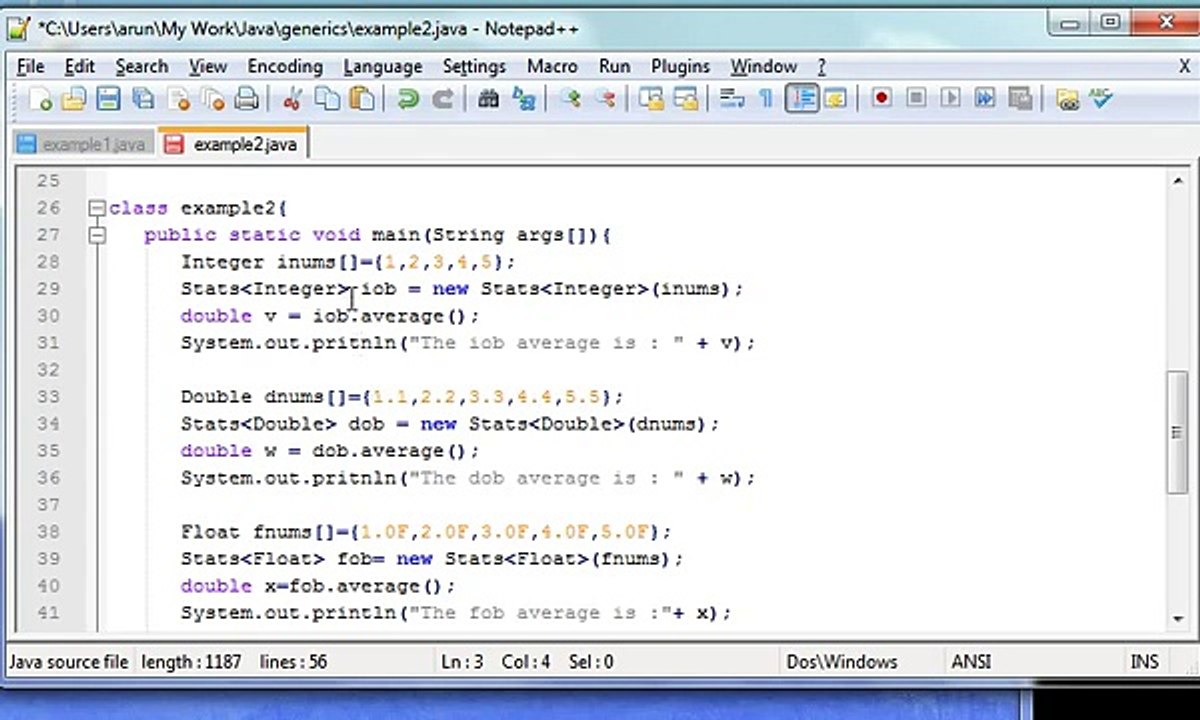Click the Copy icon in toolbar
Screen dimensions: 1200x720
[327, 99]
